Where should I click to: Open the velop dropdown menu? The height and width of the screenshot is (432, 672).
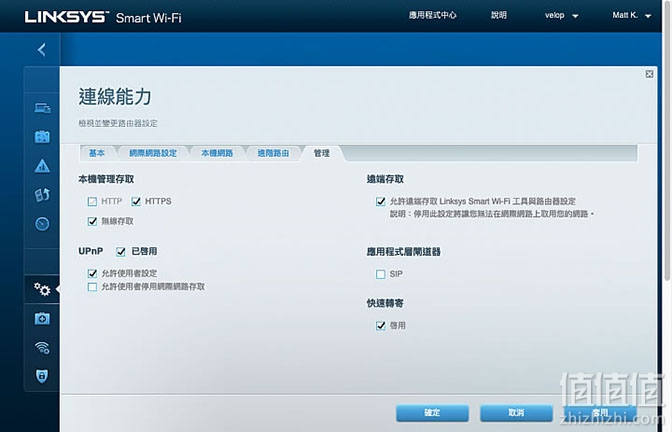tap(561, 15)
